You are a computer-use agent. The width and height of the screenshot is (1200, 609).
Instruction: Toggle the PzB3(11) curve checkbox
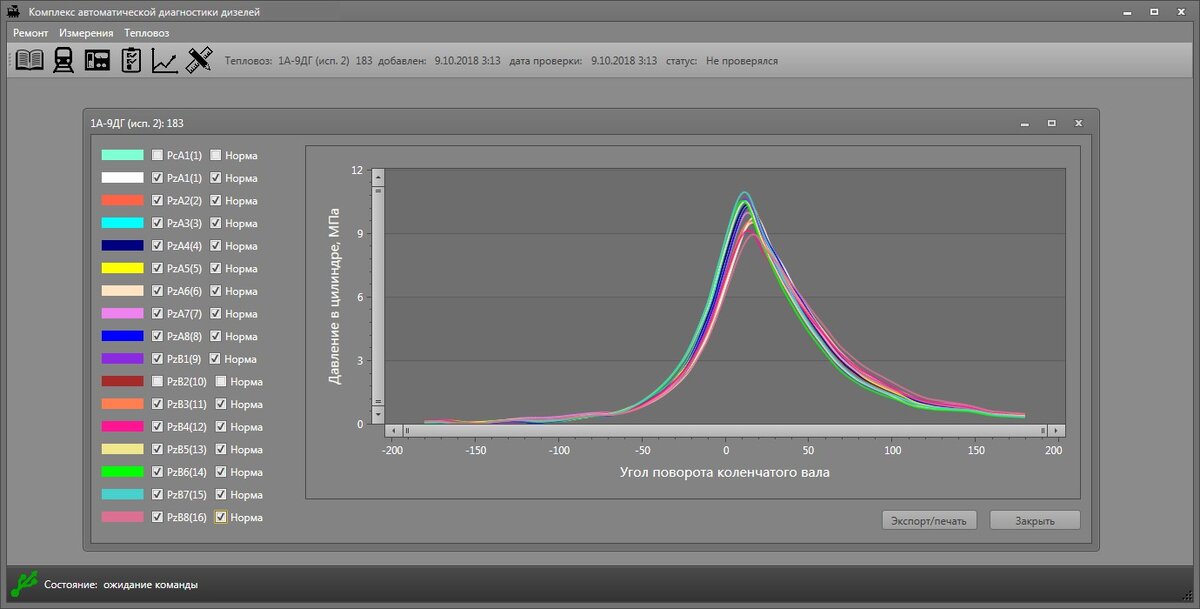[157, 404]
